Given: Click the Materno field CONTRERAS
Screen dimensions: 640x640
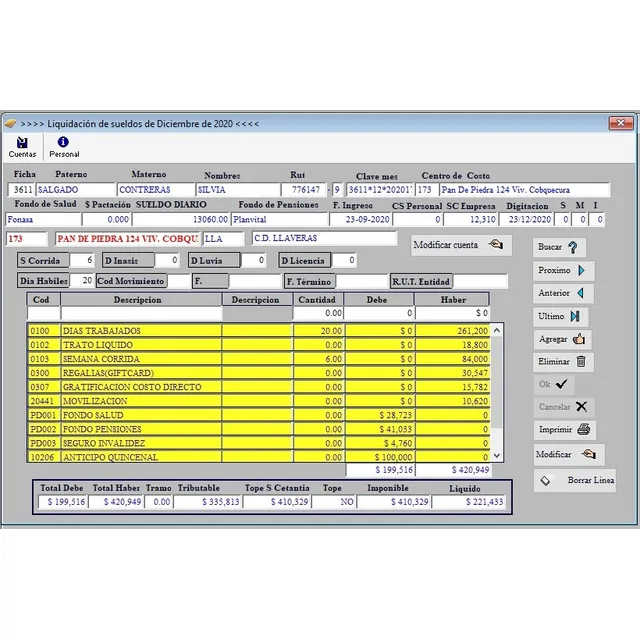Looking at the screenshot, I should [156, 190].
